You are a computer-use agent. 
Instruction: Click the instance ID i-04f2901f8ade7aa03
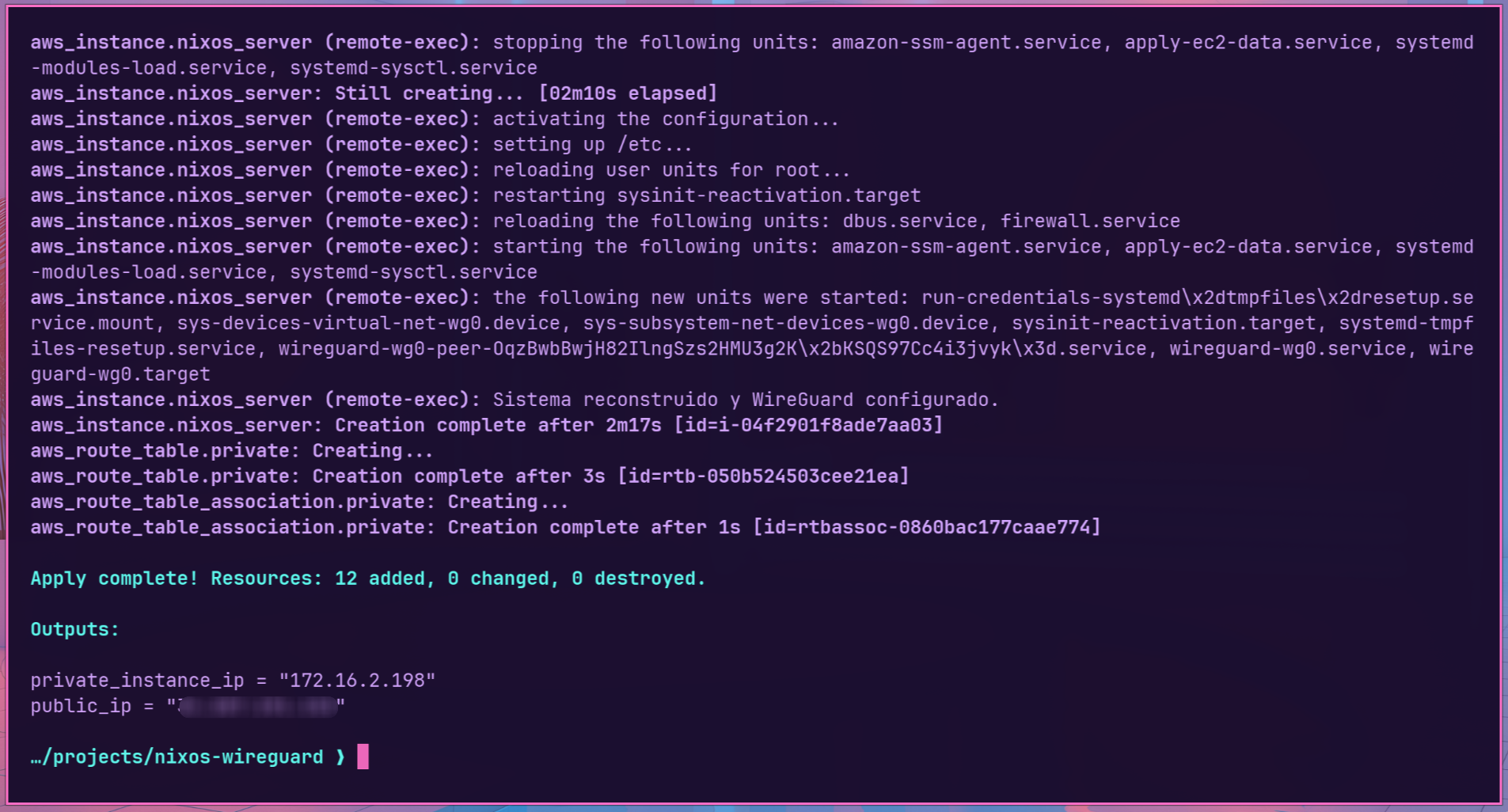click(x=809, y=425)
